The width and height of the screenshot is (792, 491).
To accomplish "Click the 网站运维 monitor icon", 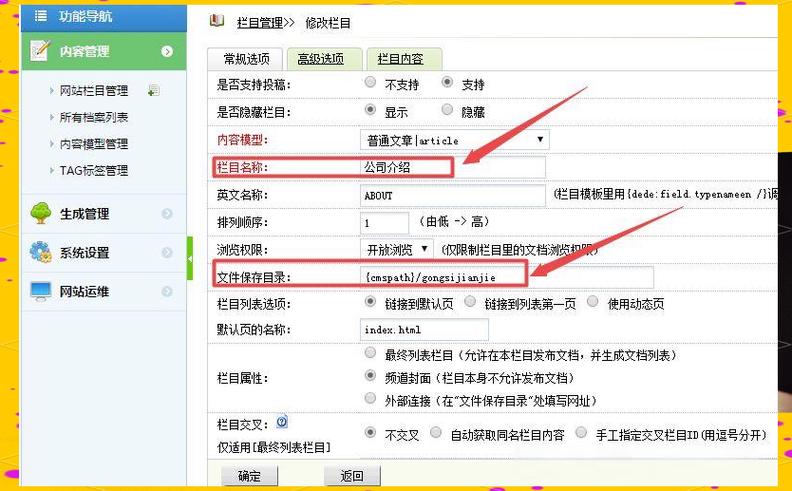I will tap(41, 291).
